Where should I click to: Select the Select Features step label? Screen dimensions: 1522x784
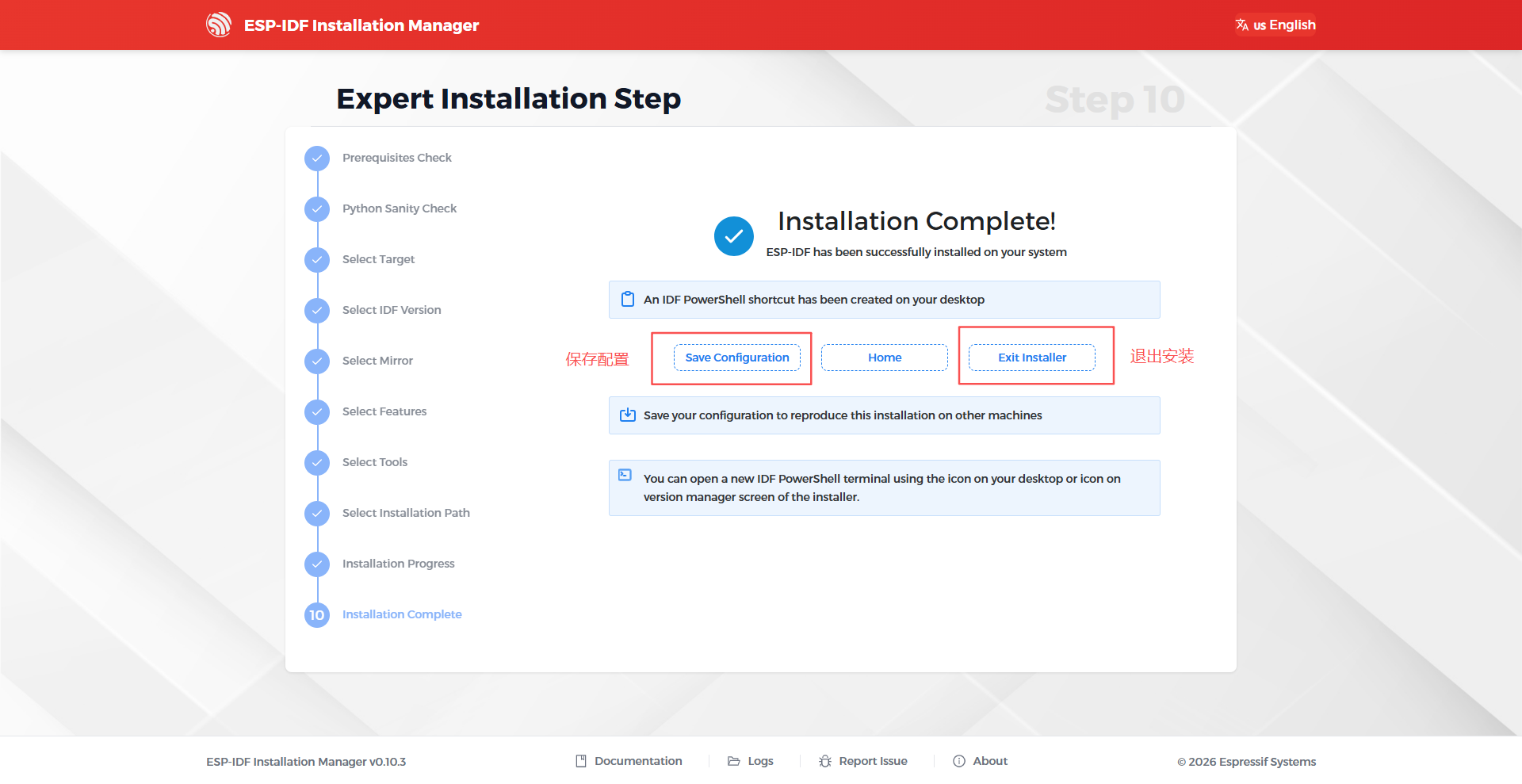pyautogui.click(x=384, y=411)
